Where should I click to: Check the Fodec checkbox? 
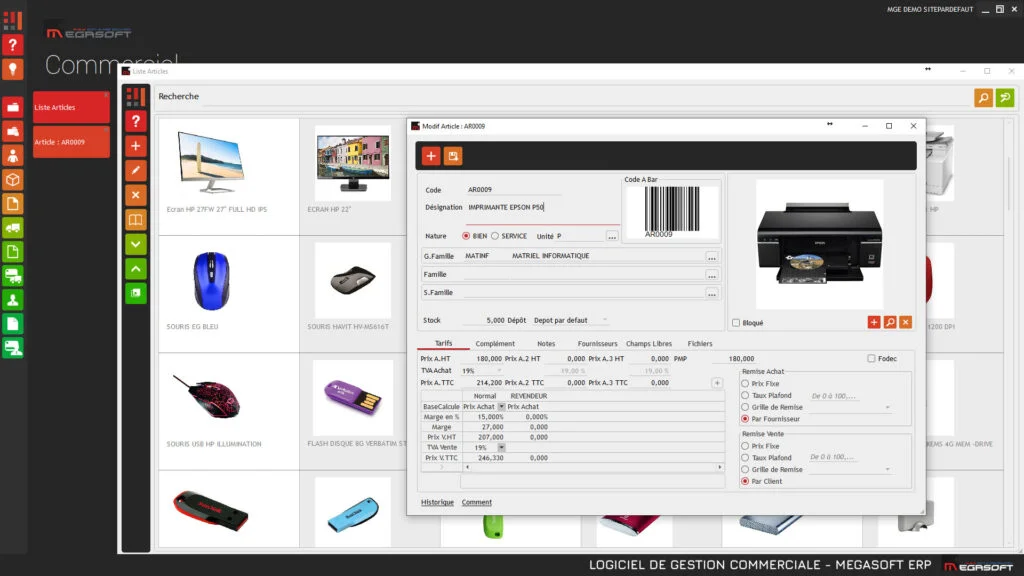[871, 359]
